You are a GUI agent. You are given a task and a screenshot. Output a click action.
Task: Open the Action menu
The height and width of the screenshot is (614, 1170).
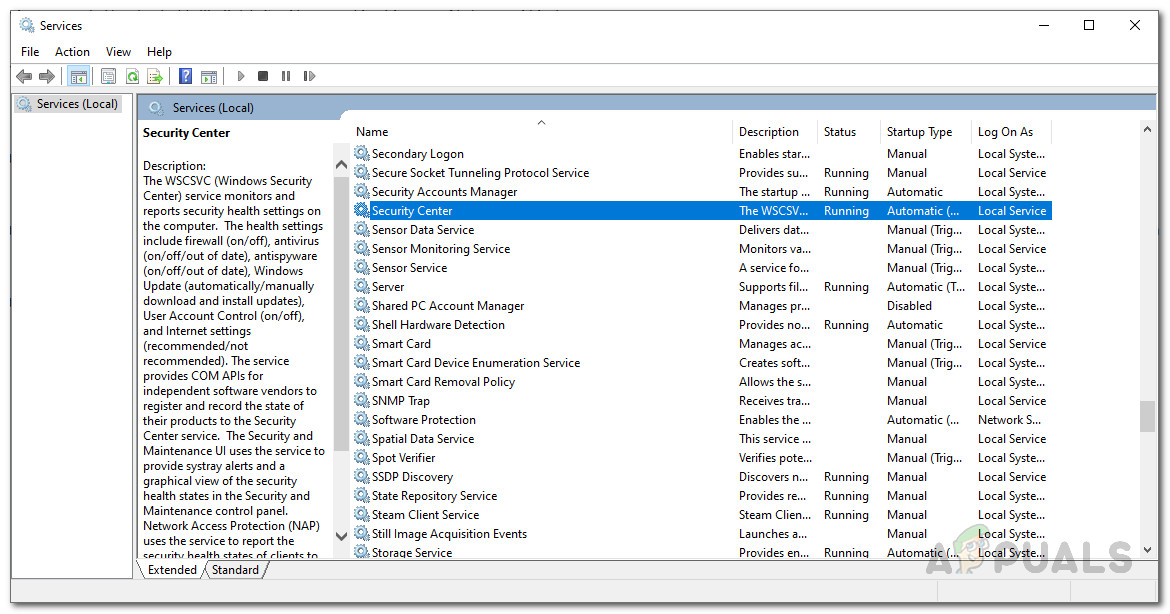tap(72, 51)
